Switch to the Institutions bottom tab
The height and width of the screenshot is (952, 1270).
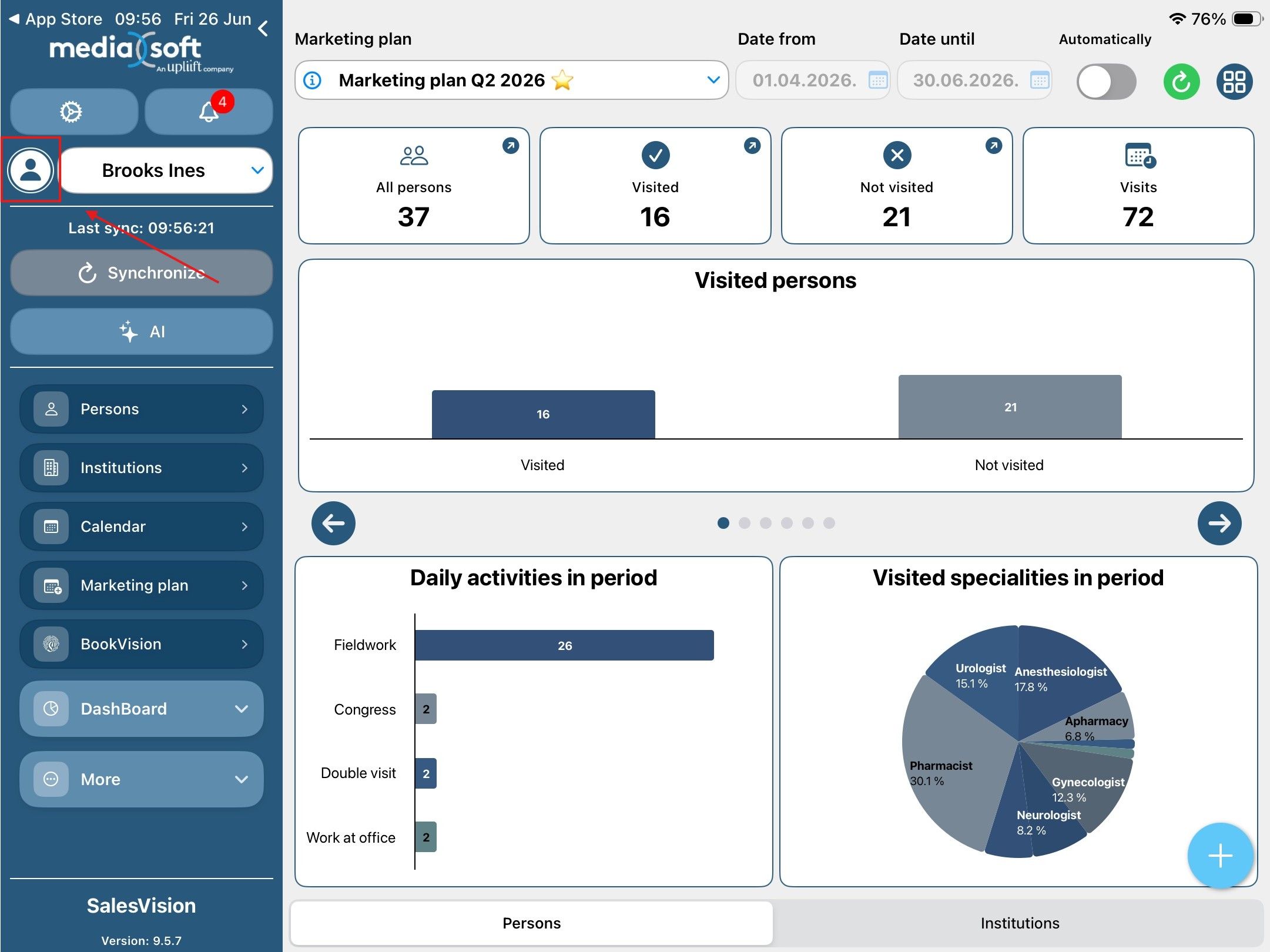tap(1020, 923)
